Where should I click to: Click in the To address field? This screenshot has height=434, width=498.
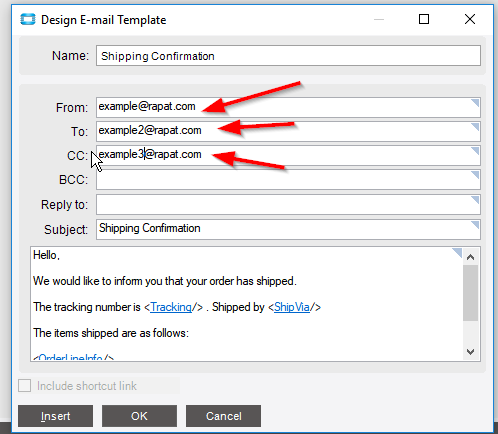click(x=288, y=131)
